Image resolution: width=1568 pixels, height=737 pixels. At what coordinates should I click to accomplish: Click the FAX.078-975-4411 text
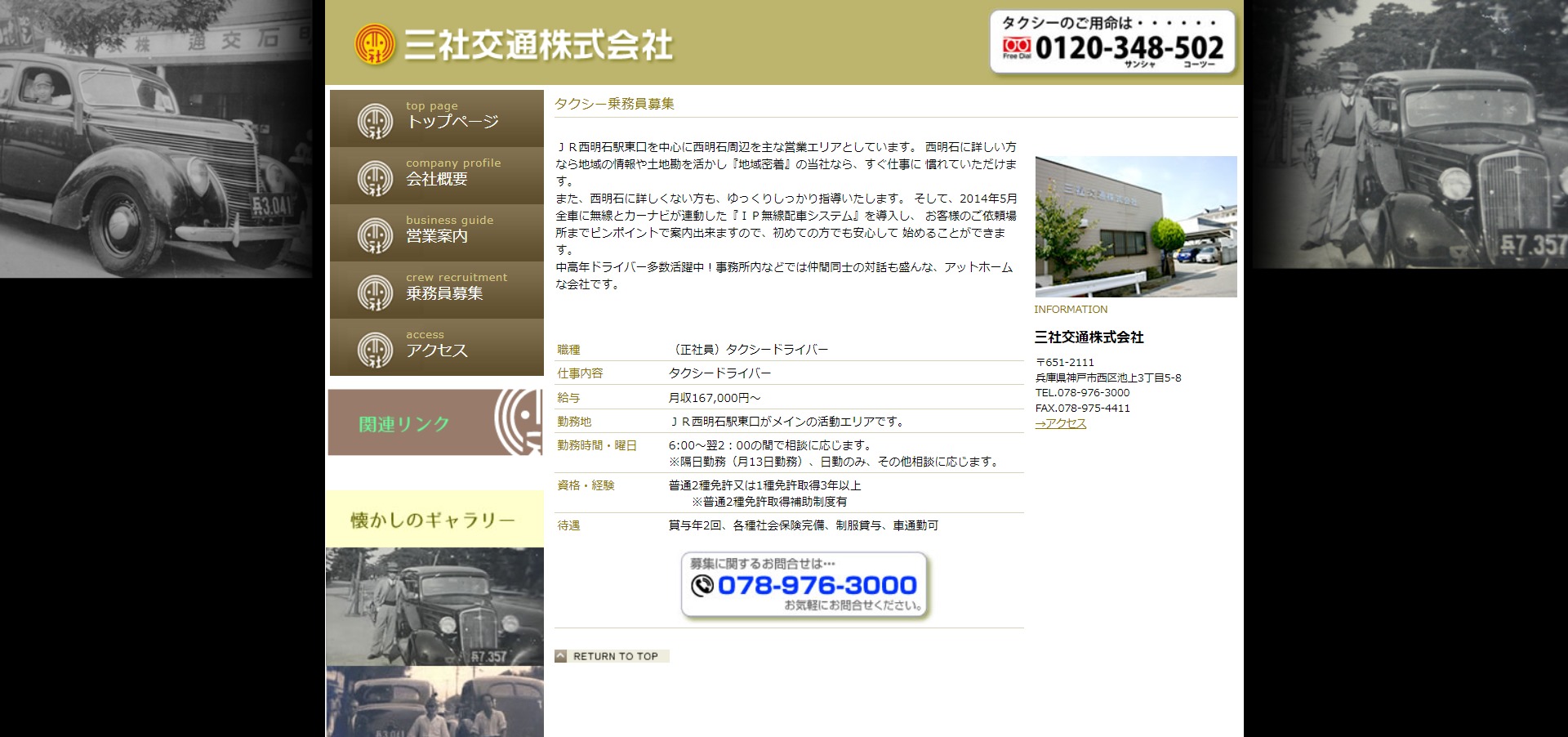point(1082,409)
